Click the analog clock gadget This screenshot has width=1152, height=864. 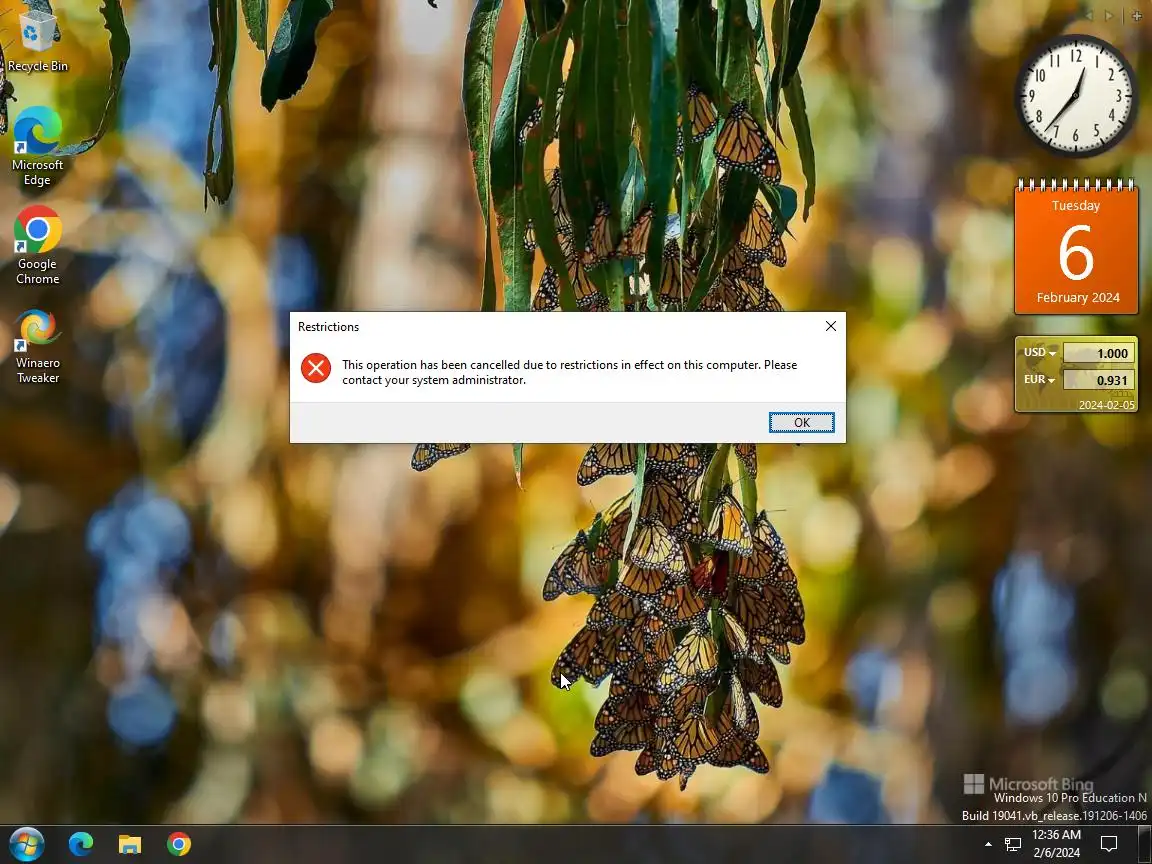(1076, 96)
